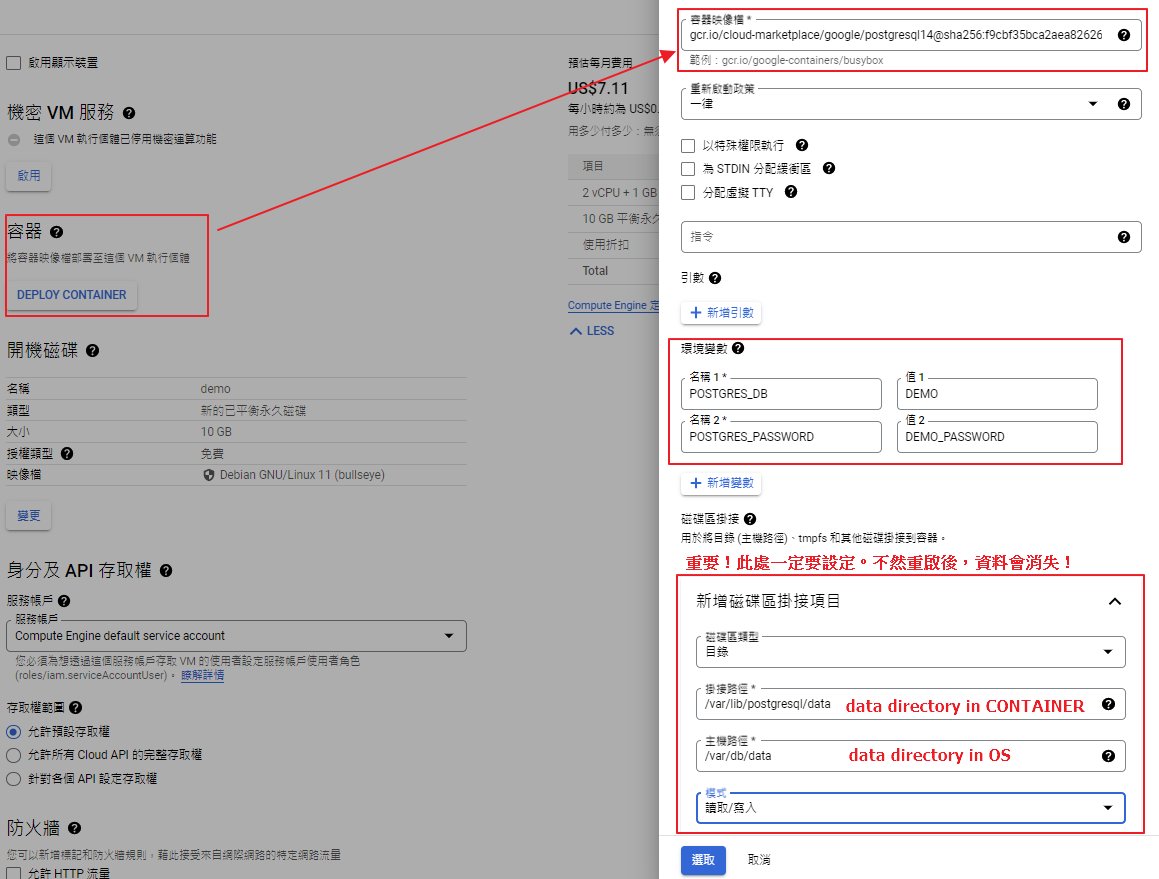Click help icon beside 分配虛擬 TTY
This screenshot has height=879, width=1159.
791,193
